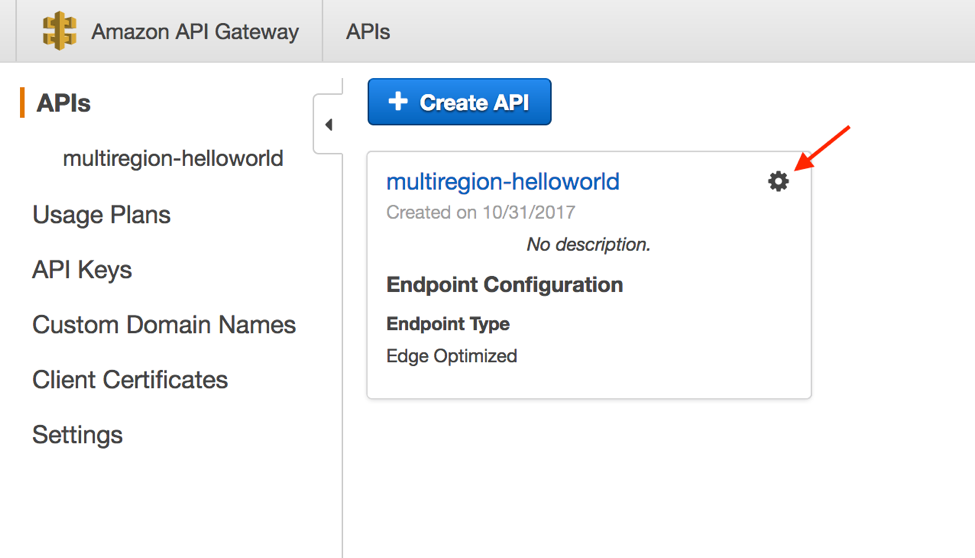The height and width of the screenshot is (558, 975).
Task: Open API Keys section
Action: pyautogui.click(x=82, y=270)
